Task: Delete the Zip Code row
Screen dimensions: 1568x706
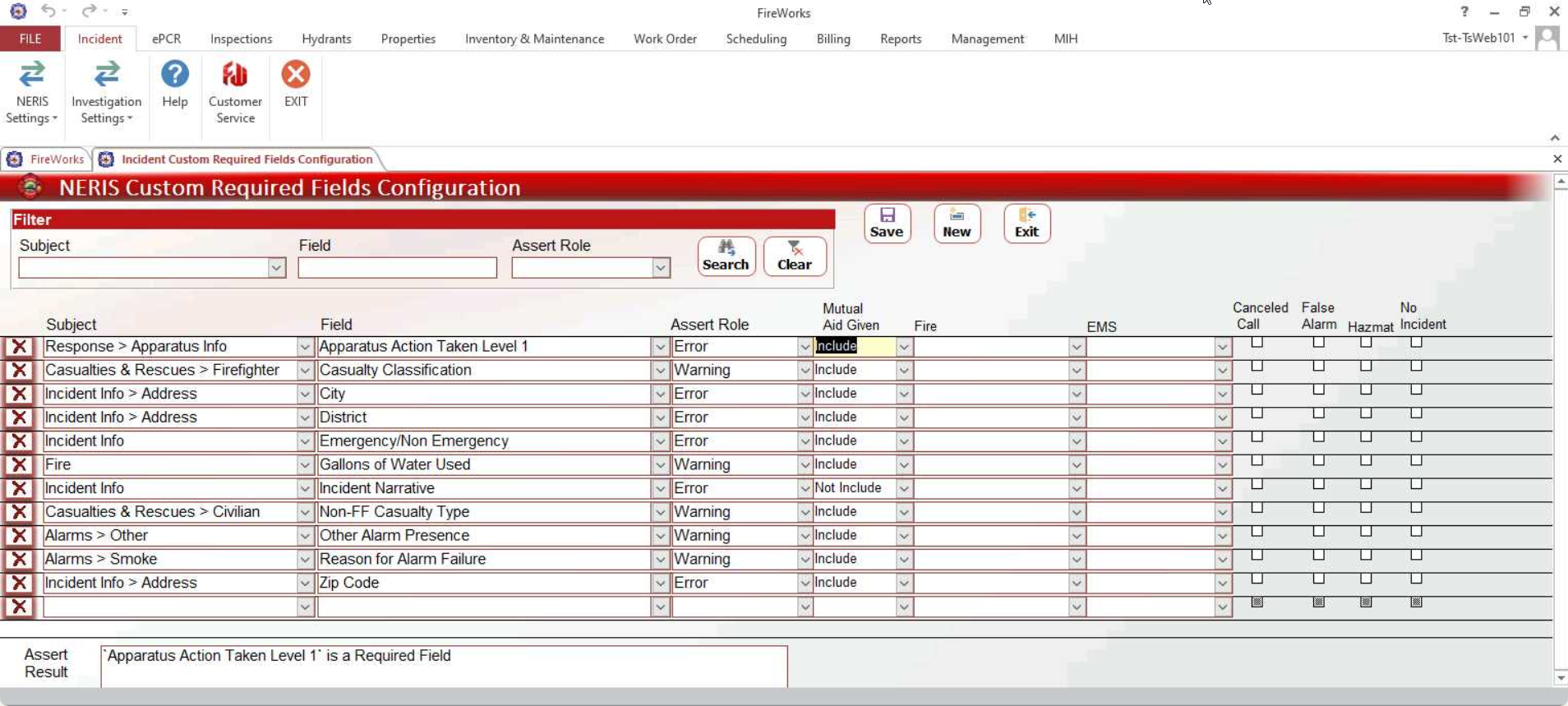Action: click(19, 583)
